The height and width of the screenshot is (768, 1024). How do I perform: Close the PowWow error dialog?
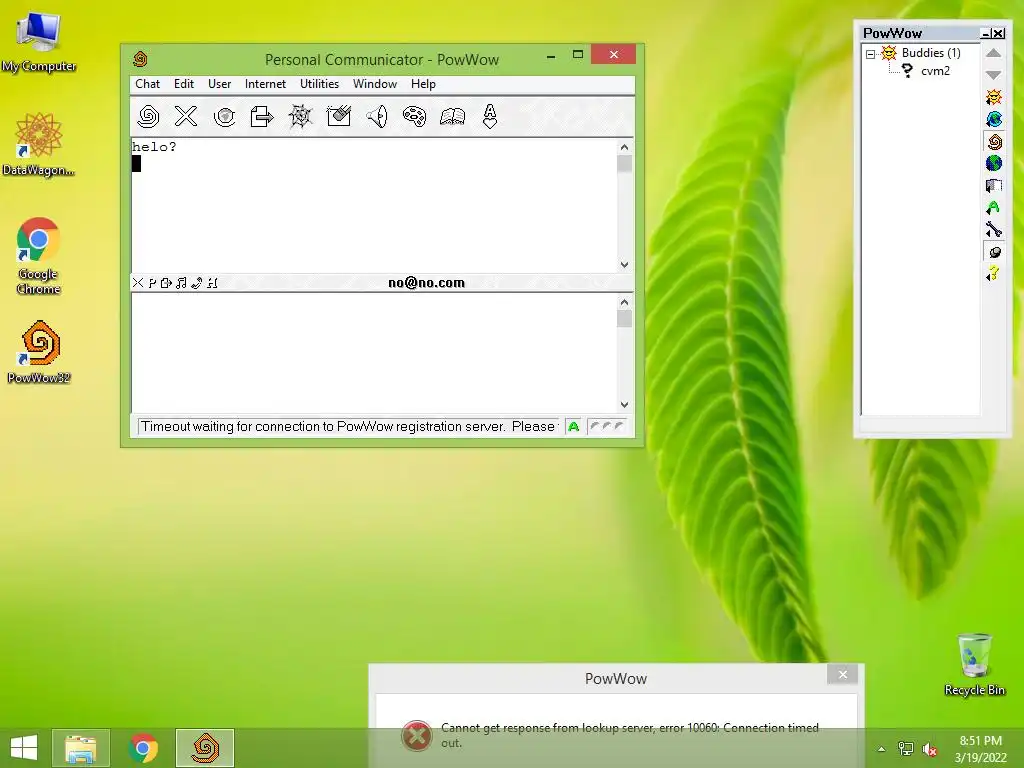click(x=842, y=675)
